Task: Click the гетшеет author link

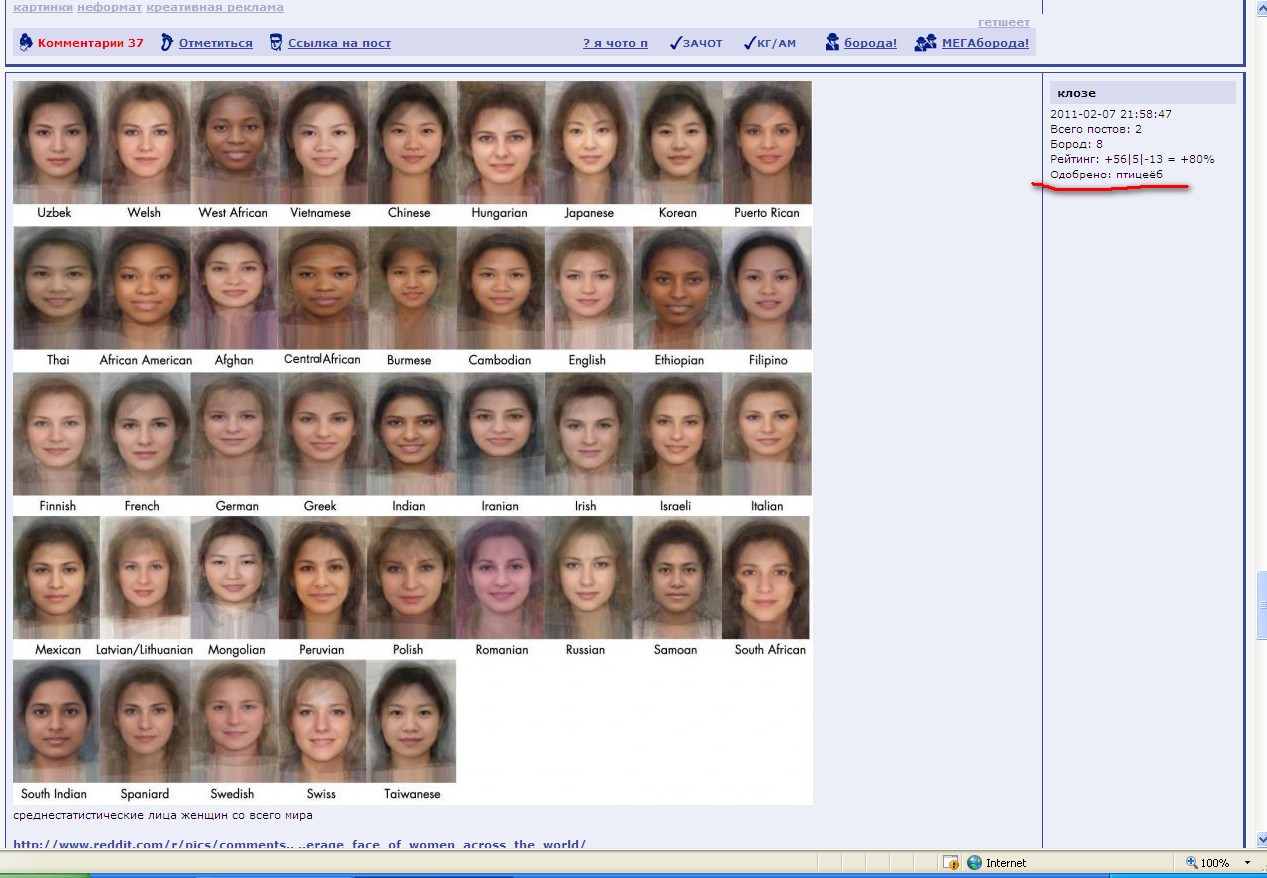Action: pyautogui.click(x=1003, y=22)
